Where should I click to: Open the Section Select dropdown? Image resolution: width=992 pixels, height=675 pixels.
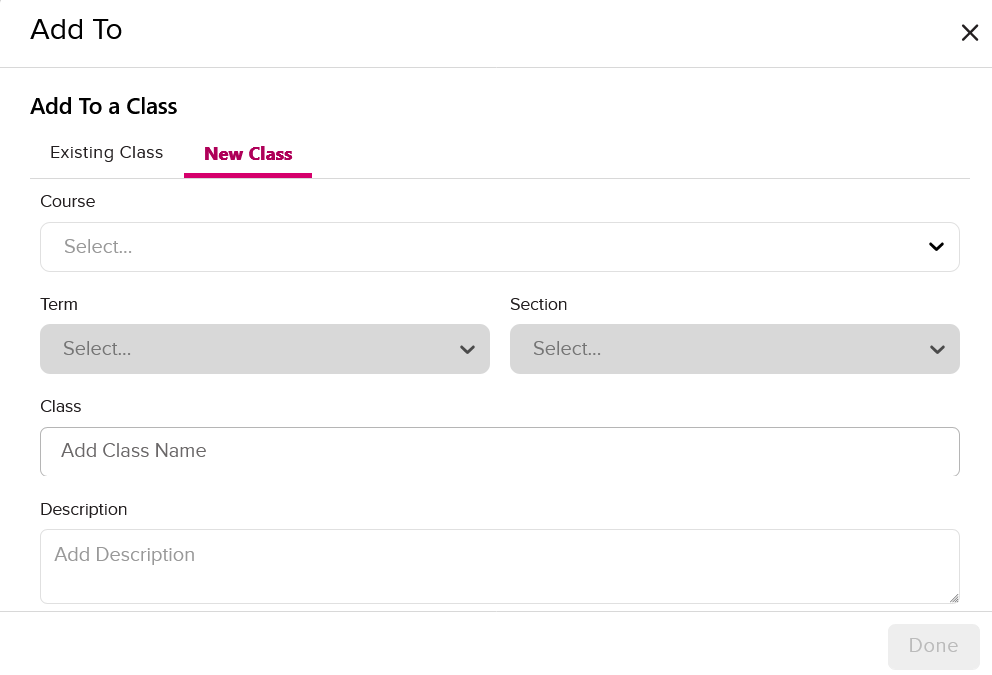pos(720,349)
